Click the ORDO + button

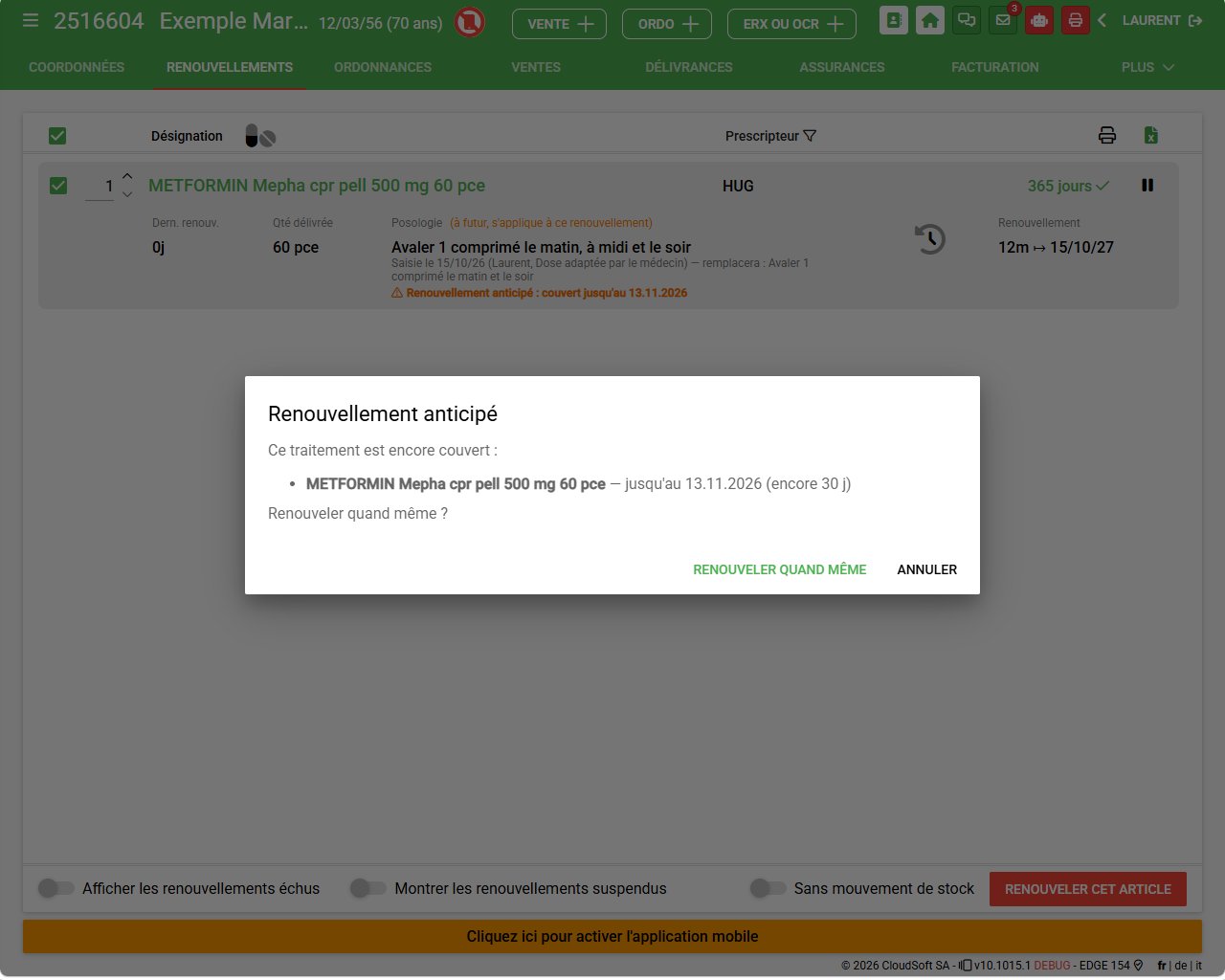(667, 24)
